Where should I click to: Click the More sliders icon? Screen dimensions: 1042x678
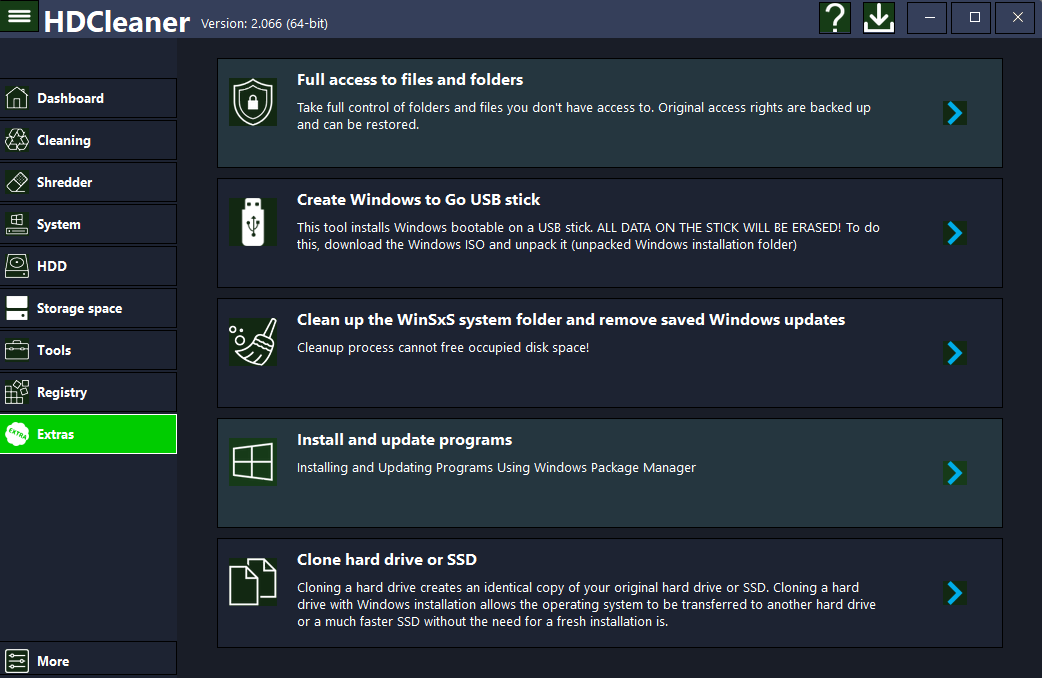(17, 661)
